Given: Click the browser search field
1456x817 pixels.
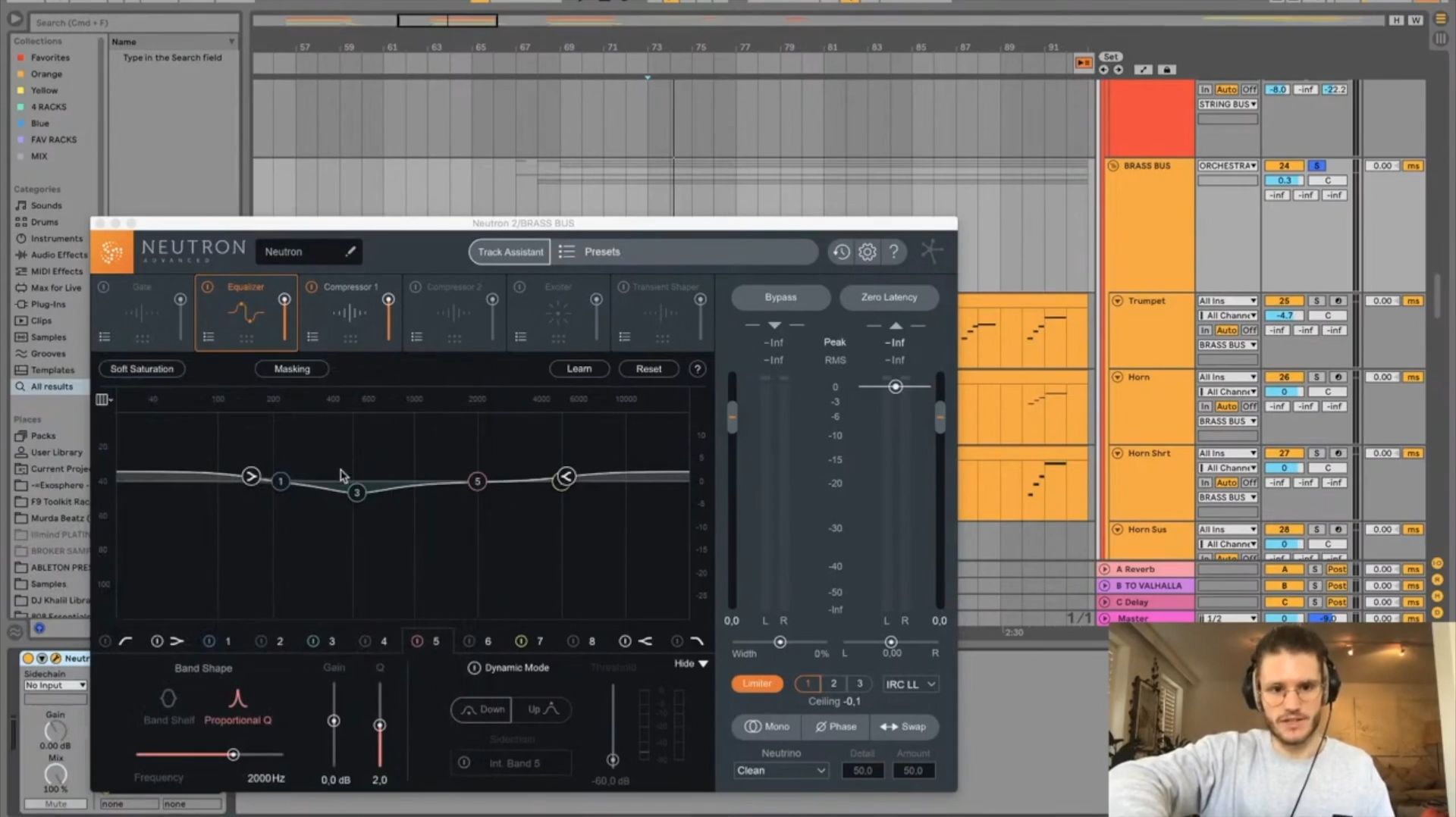Looking at the screenshot, I should (x=135, y=23).
